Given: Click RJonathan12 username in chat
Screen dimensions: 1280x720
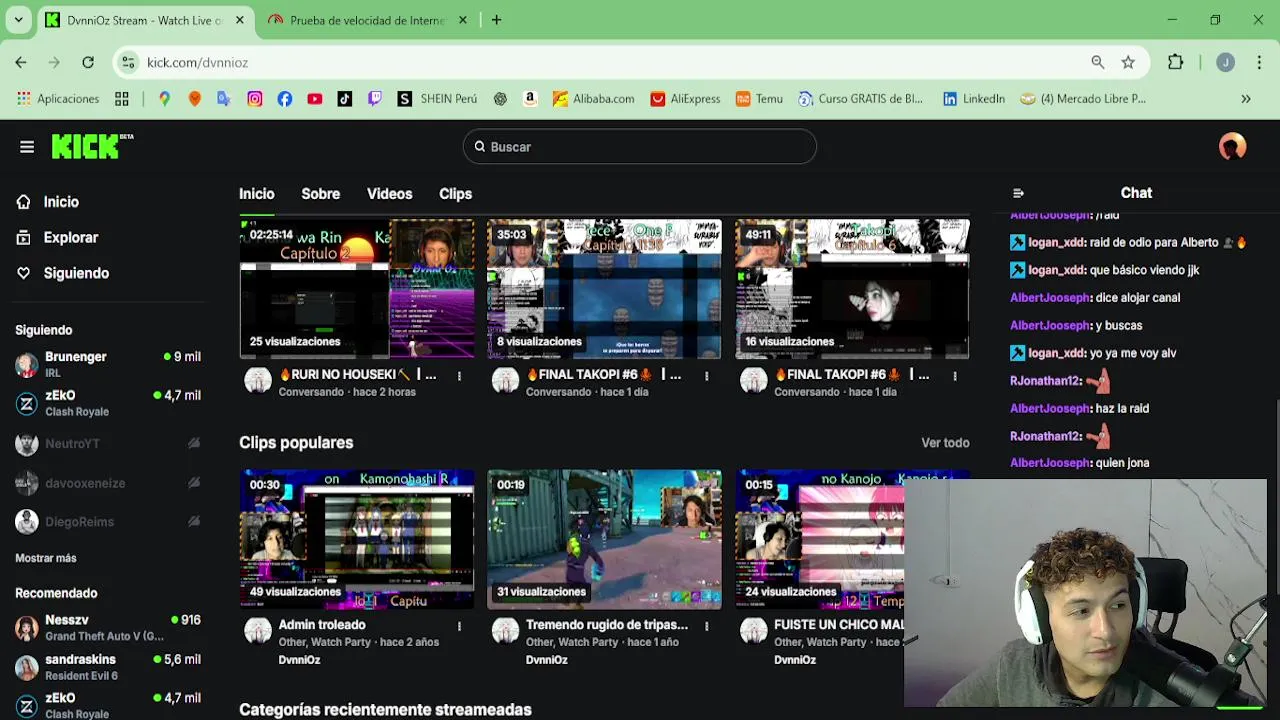Looking at the screenshot, I should point(1045,381).
